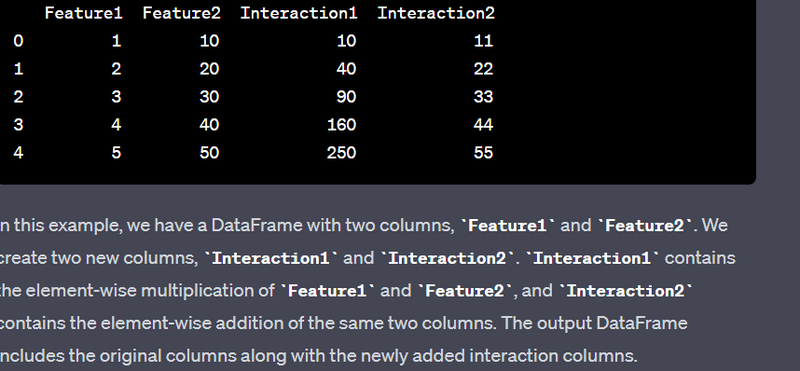Click the value 30 in the Feature2 column
800x371 pixels.
click(209, 96)
